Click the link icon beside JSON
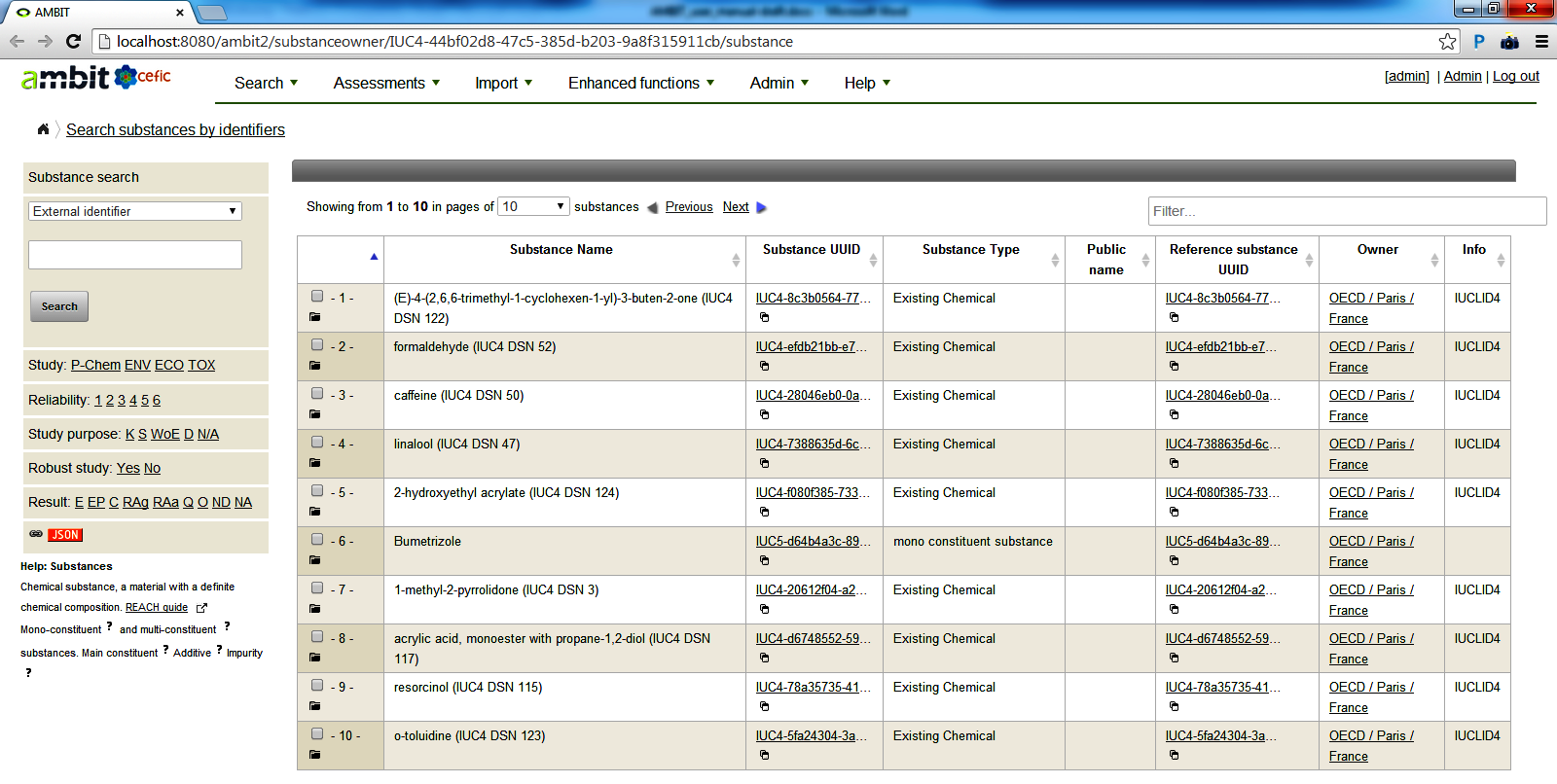This screenshot has height=784, width=1557. click(36, 534)
